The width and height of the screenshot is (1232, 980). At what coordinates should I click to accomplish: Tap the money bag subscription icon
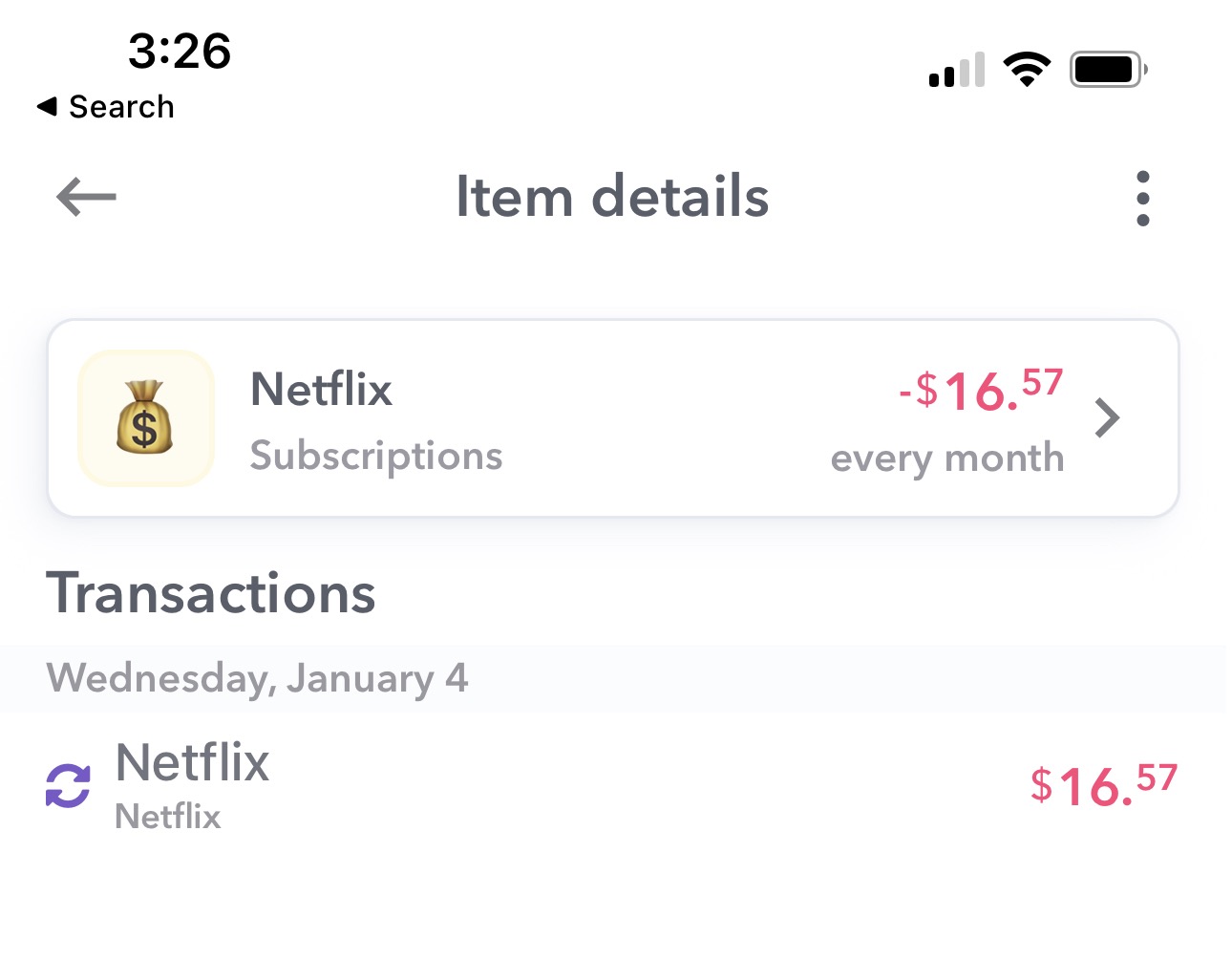point(145,417)
